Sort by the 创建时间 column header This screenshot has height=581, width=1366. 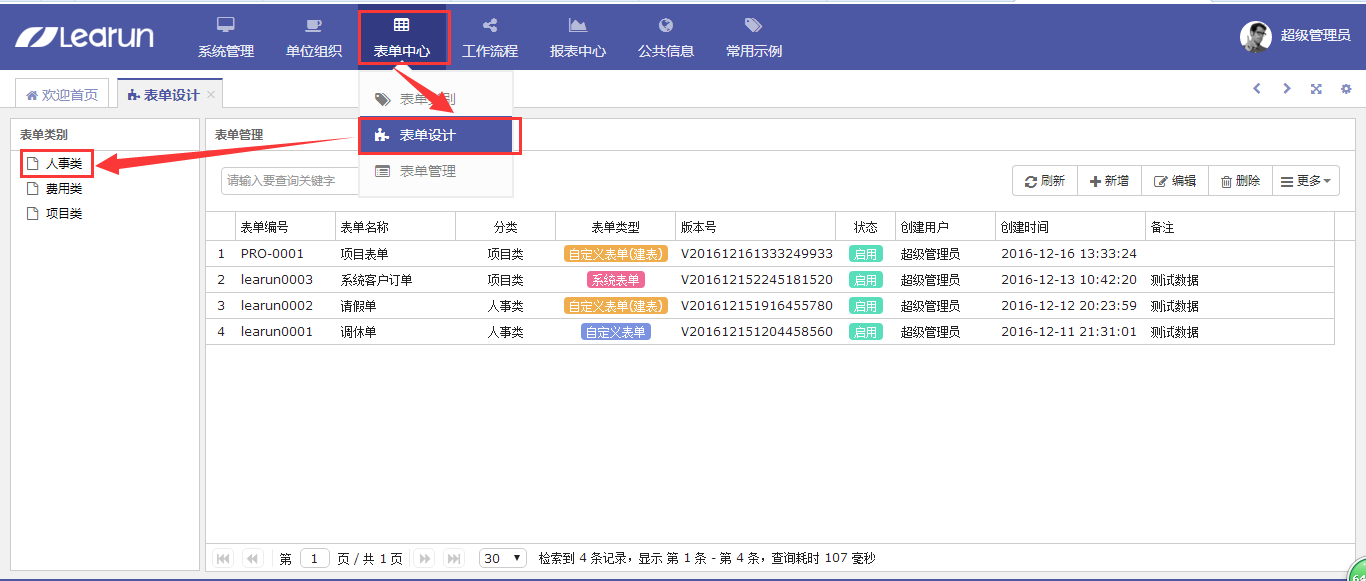click(x=1070, y=228)
